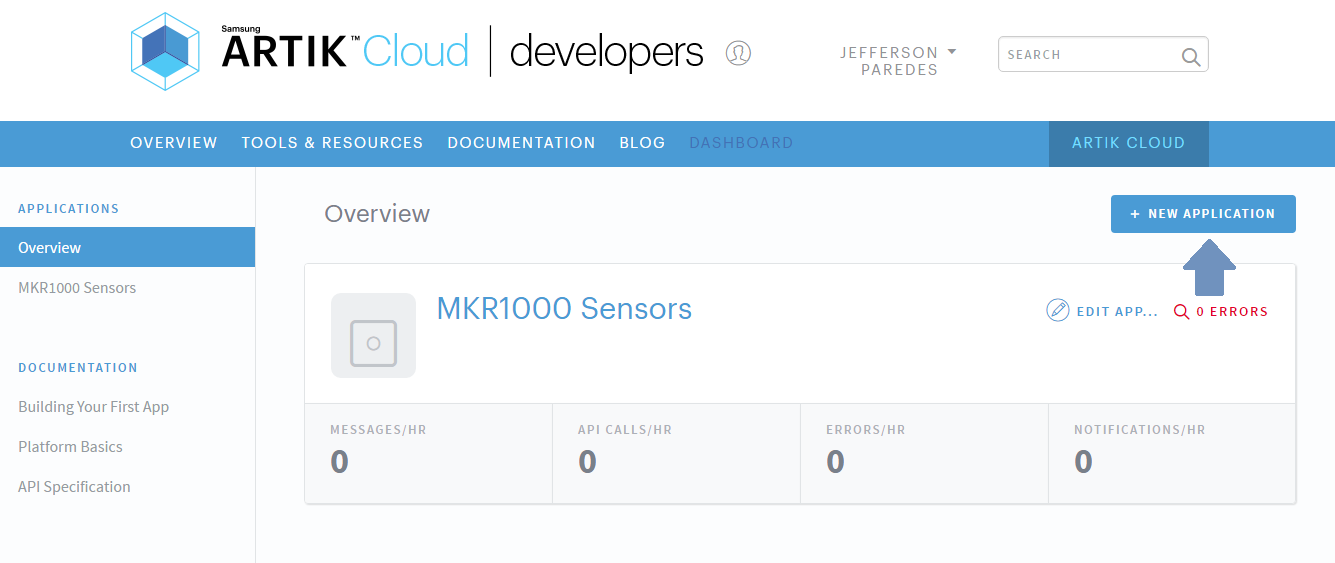
Task: Select the Dashboard menu item
Action: 741,142
